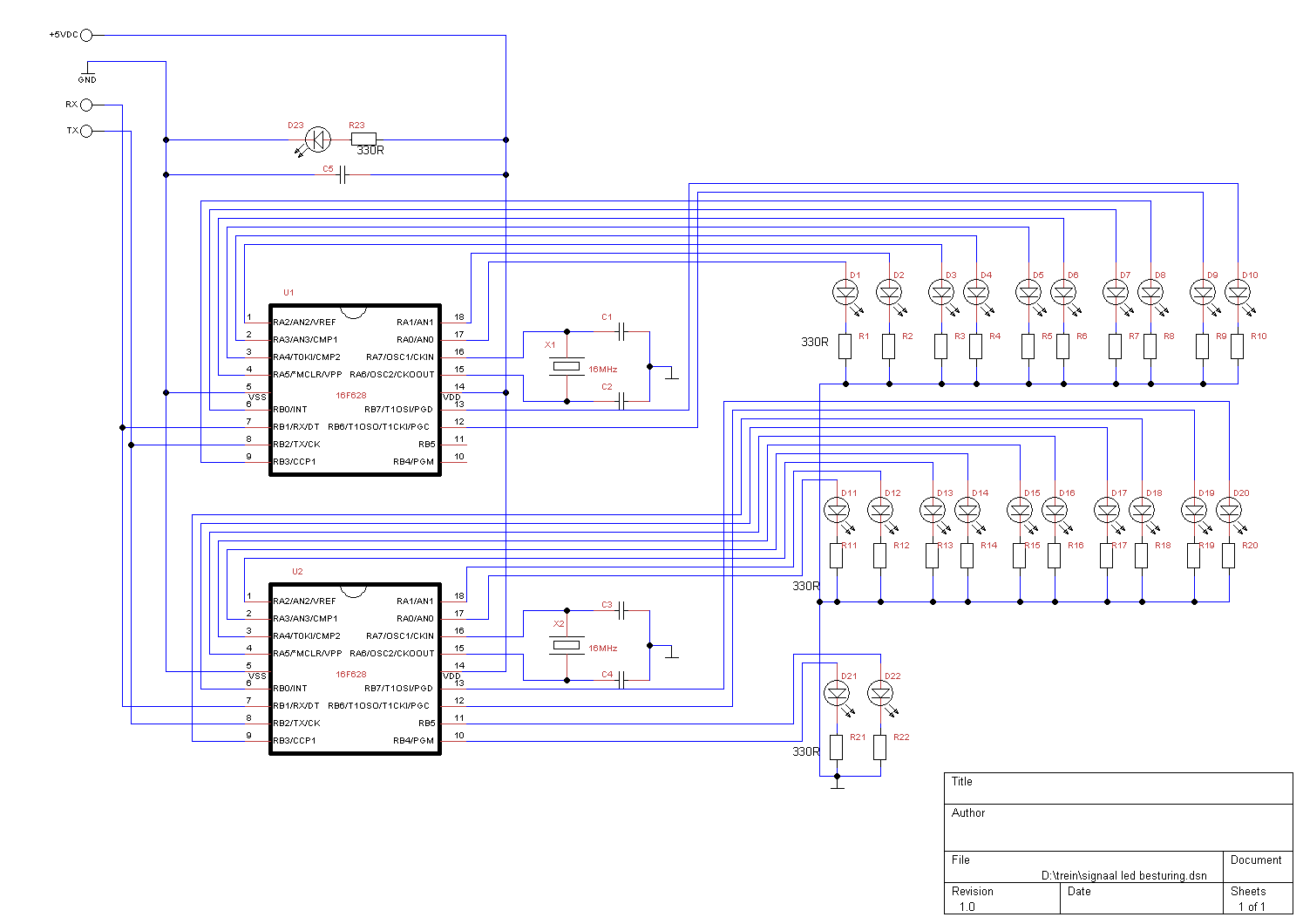Click the D1 LED symbol
The height and width of the screenshot is (924, 1303).
pos(845,293)
